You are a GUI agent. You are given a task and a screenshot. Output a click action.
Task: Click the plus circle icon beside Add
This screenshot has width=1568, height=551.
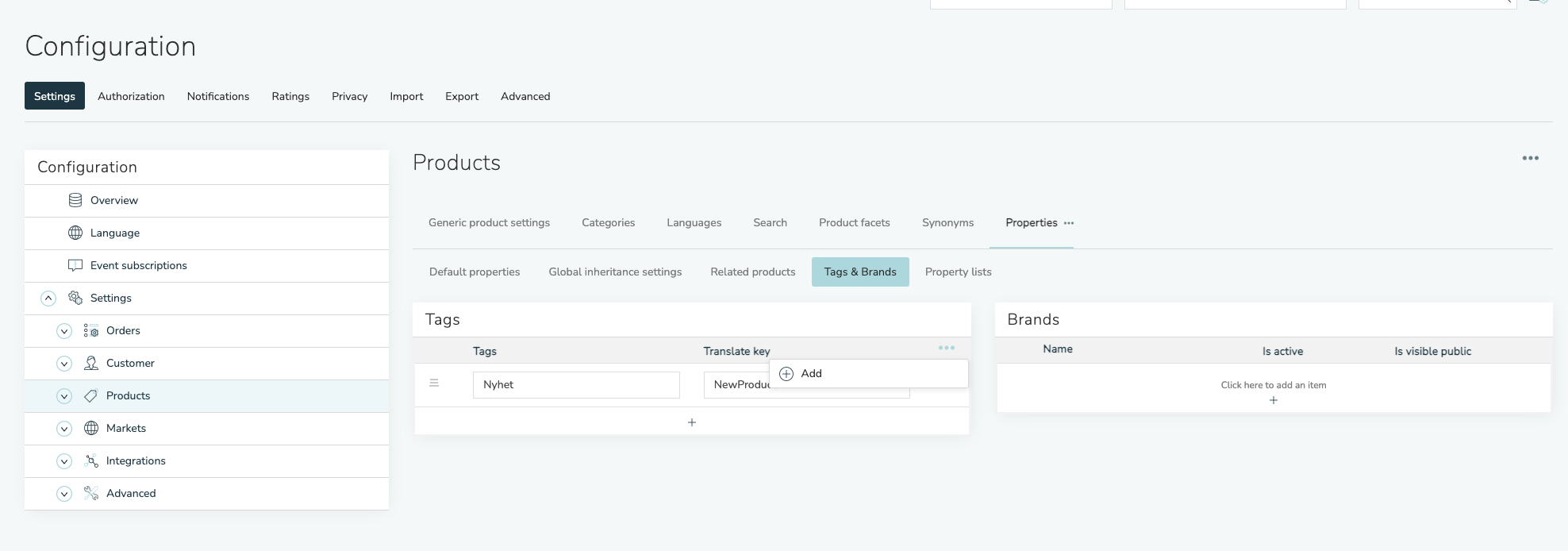[x=786, y=374]
